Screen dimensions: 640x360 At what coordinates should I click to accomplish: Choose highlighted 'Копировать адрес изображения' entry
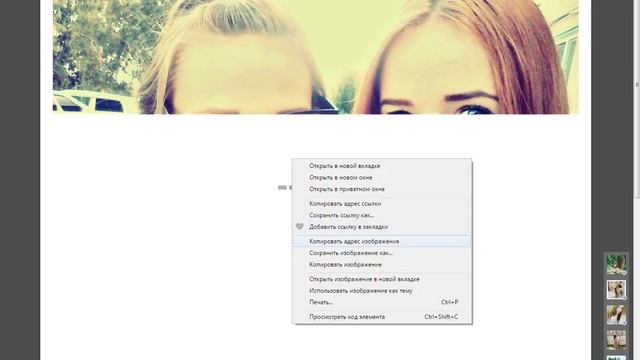pyautogui.click(x=382, y=241)
